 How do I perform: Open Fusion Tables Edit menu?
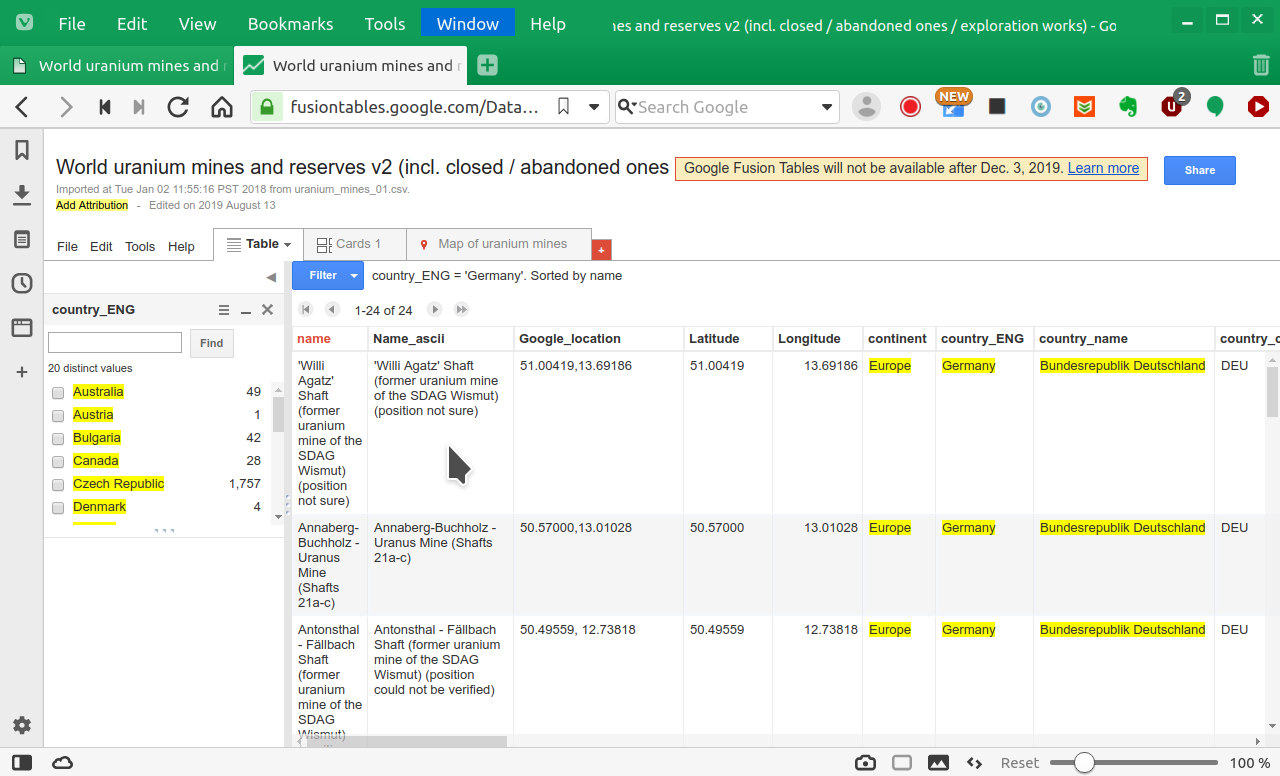(101, 247)
